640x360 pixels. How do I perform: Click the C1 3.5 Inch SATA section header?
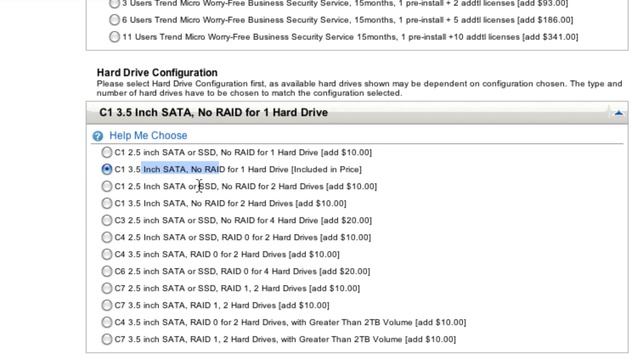point(357,113)
